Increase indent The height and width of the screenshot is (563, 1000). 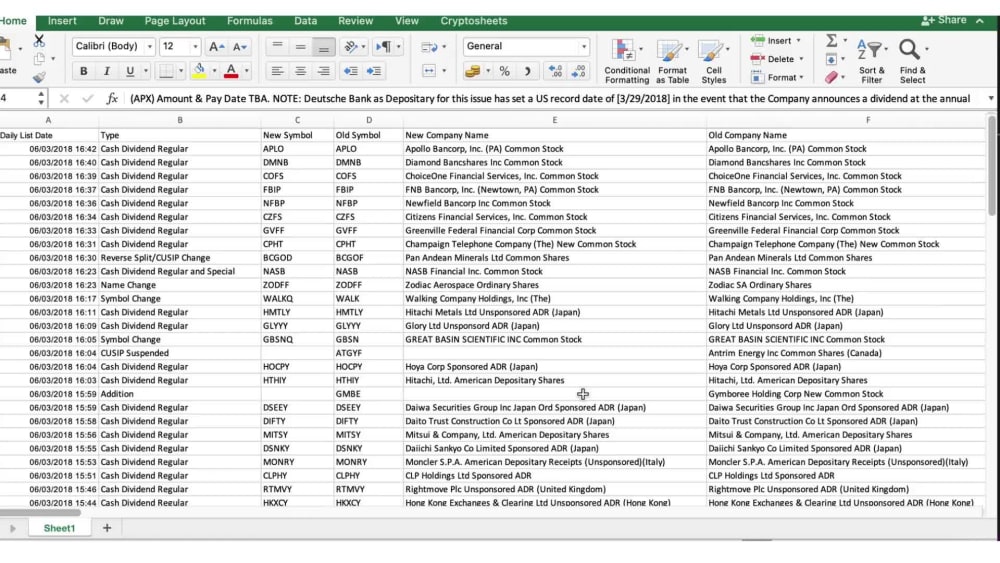click(374, 71)
